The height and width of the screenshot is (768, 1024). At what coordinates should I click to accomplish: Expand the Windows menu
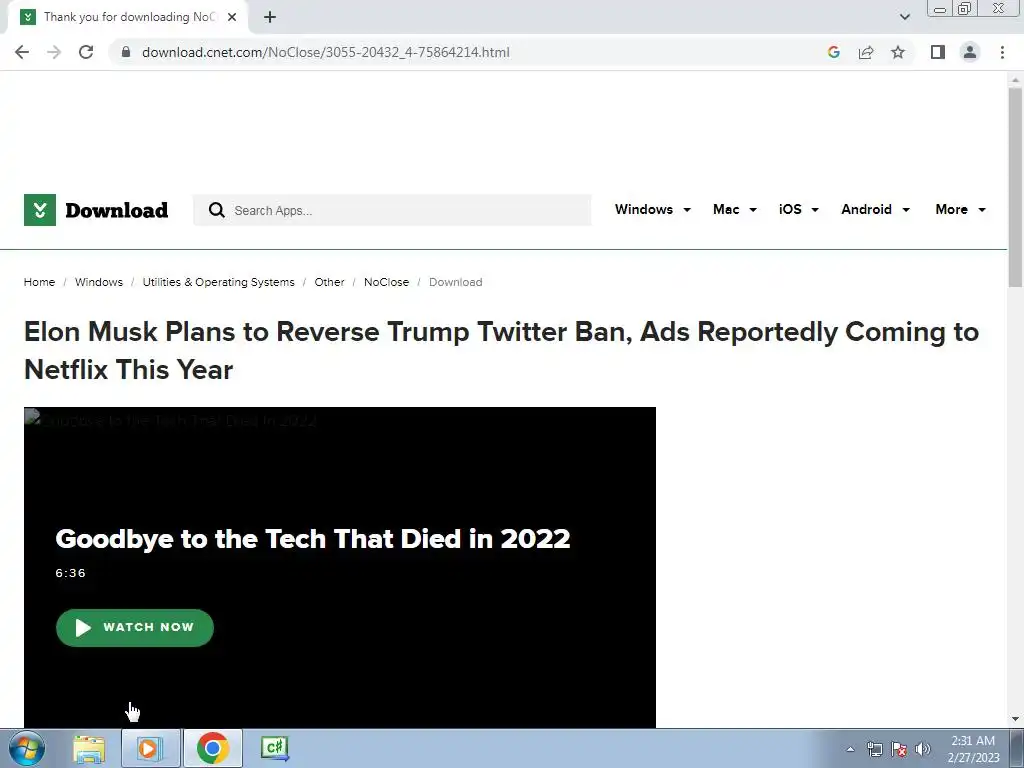pos(652,210)
